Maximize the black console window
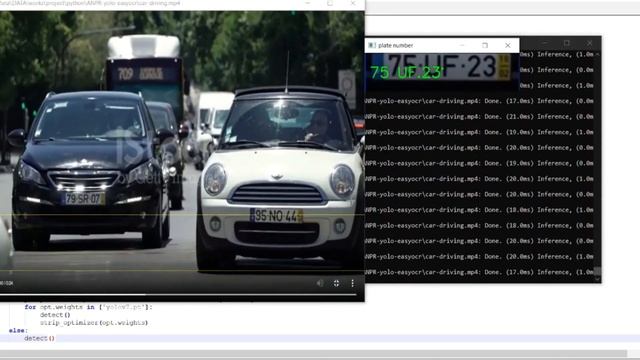The width and height of the screenshot is (640, 360). pyautogui.click(x=567, y=43)
